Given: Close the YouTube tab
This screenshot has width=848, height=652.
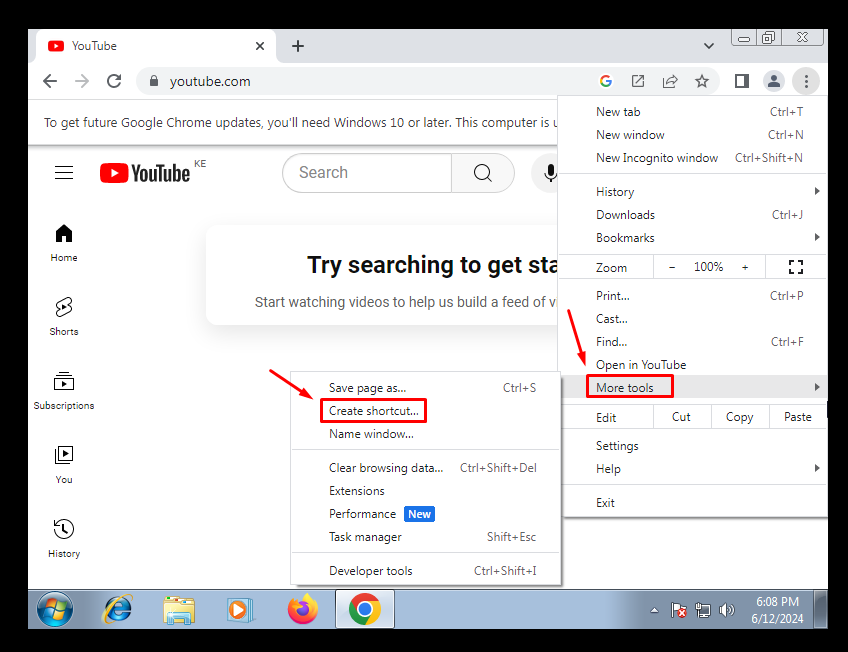Looking at the screenshot, I should pyautogui.click(x=260, y=46).
